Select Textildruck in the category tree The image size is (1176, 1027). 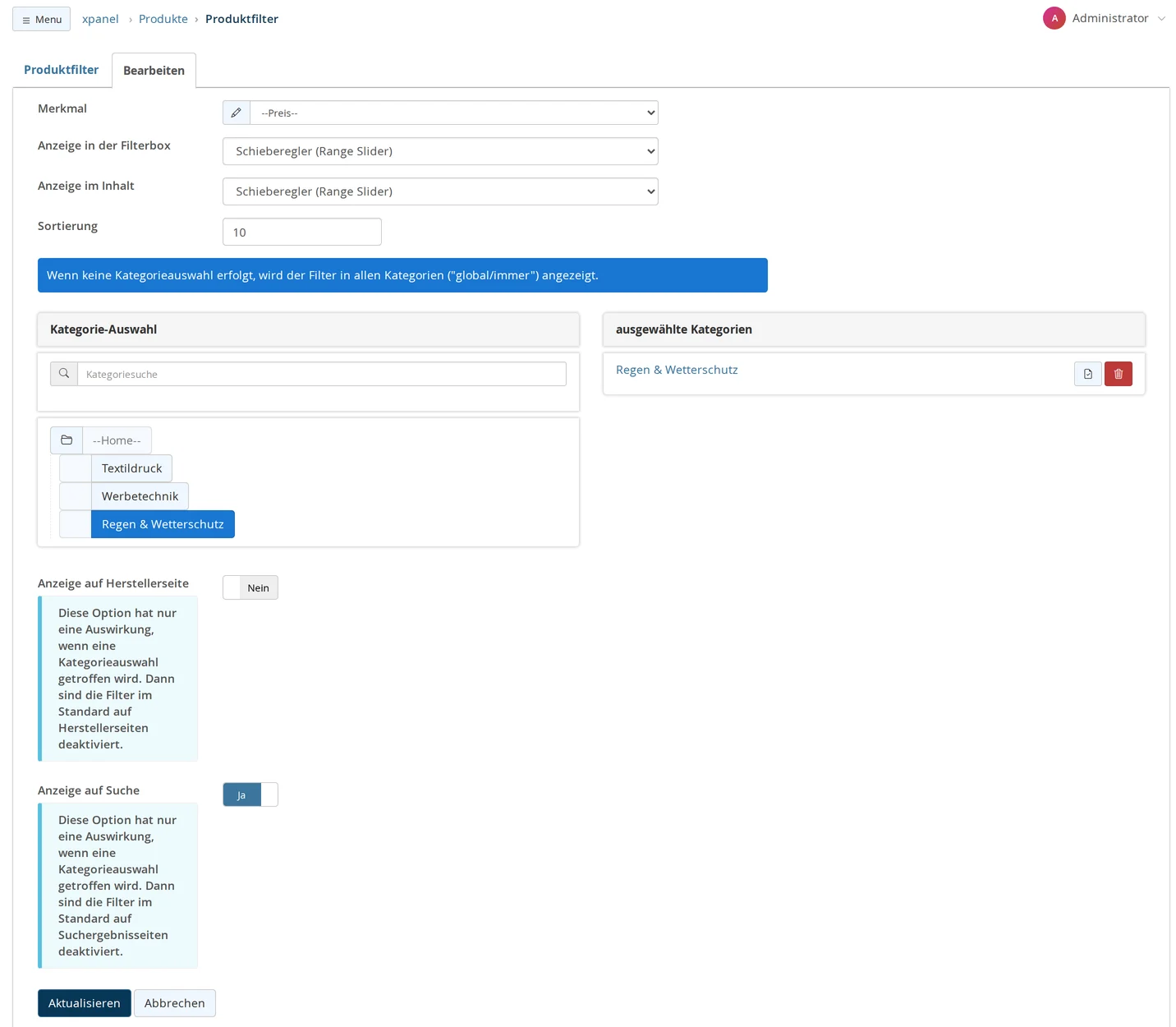[x=132, y=468]
